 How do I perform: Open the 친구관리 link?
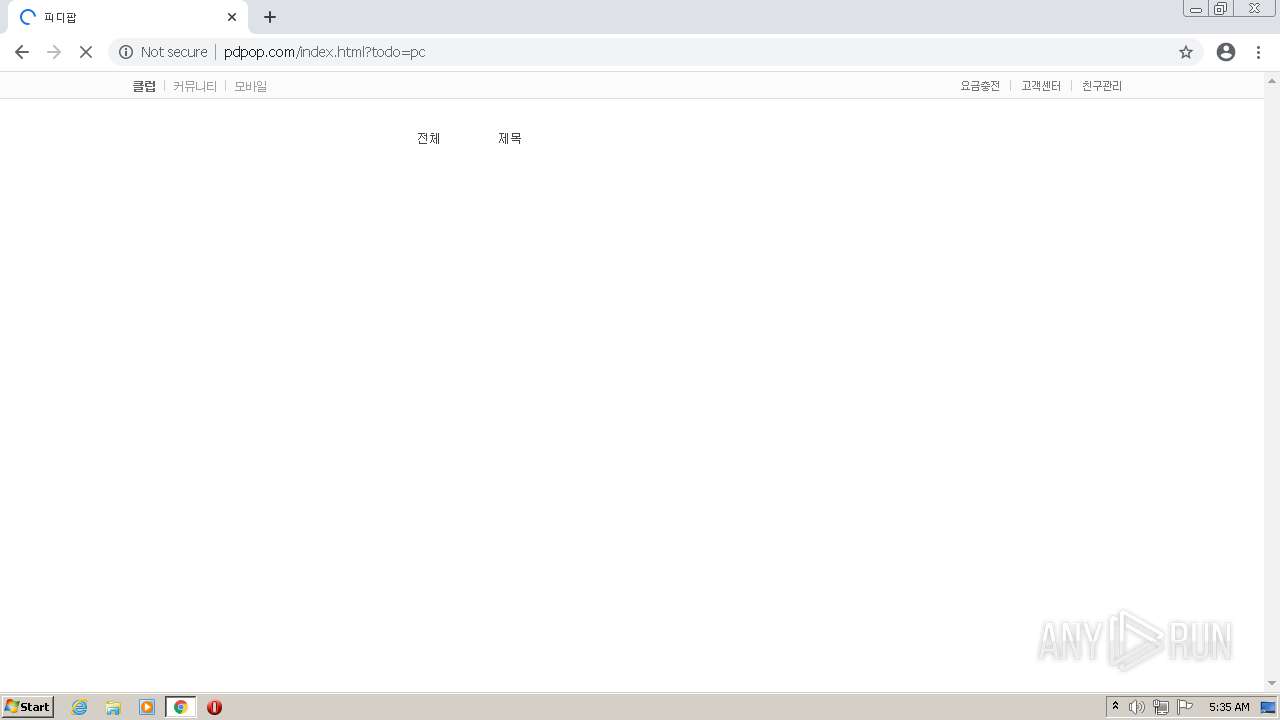click(1102, 86)
